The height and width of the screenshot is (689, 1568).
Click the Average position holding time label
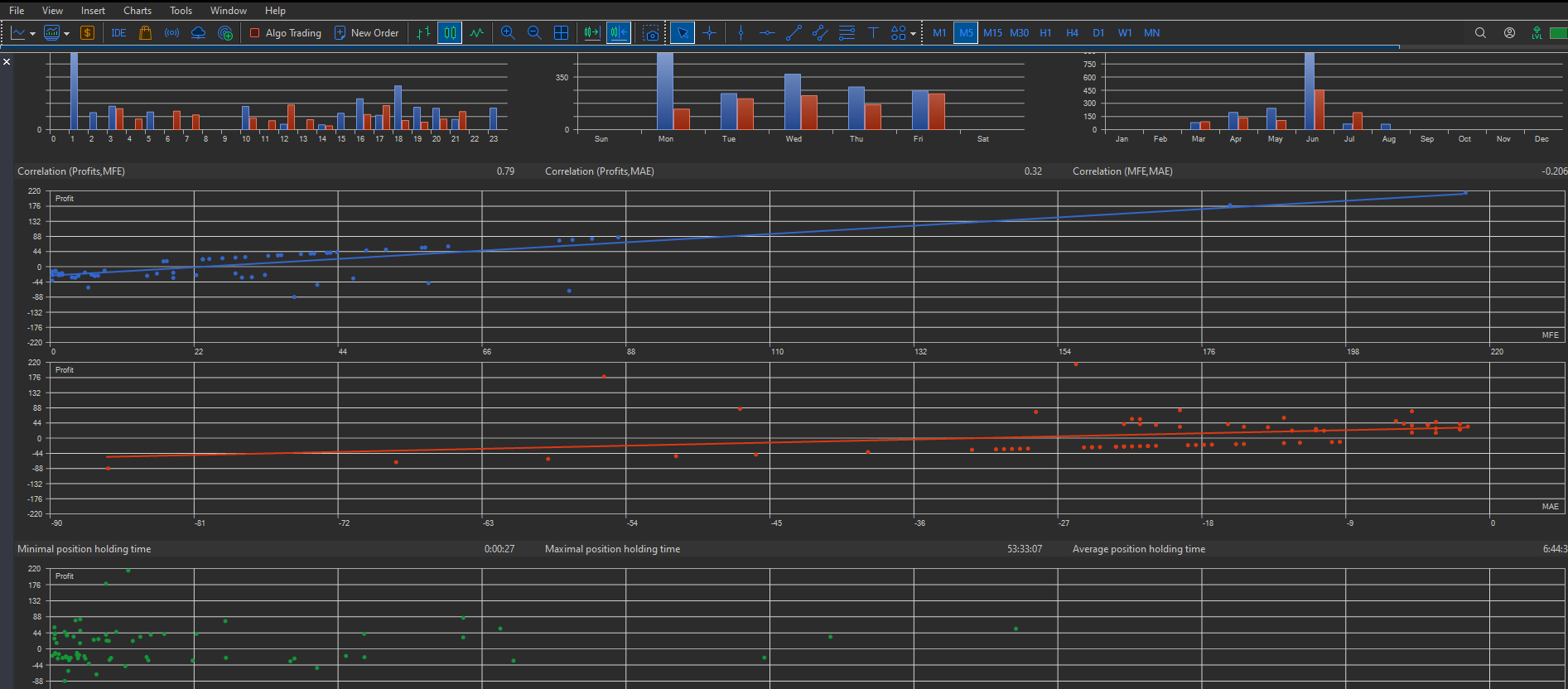pos(1139,549)
